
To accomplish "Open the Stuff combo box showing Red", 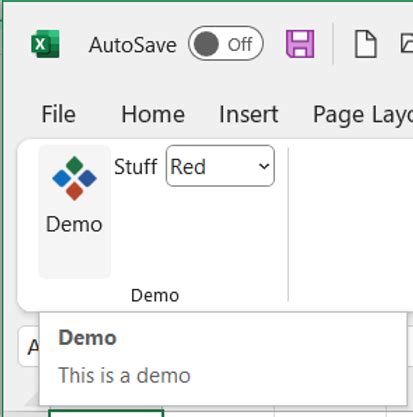I will click(220, 166).
